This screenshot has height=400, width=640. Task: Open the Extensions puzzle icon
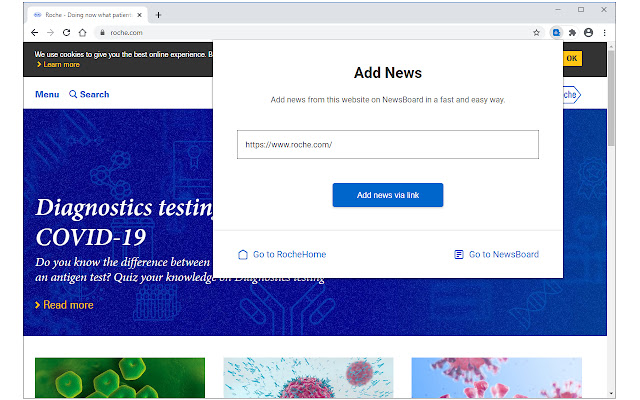572,33
